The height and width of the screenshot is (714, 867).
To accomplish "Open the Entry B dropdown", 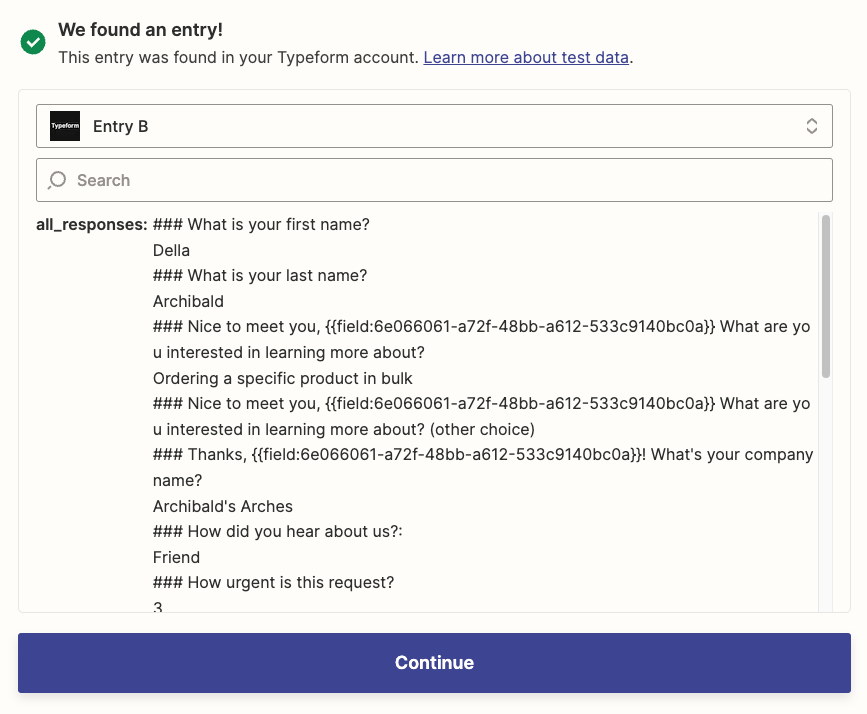I will (x=434, y=126).
